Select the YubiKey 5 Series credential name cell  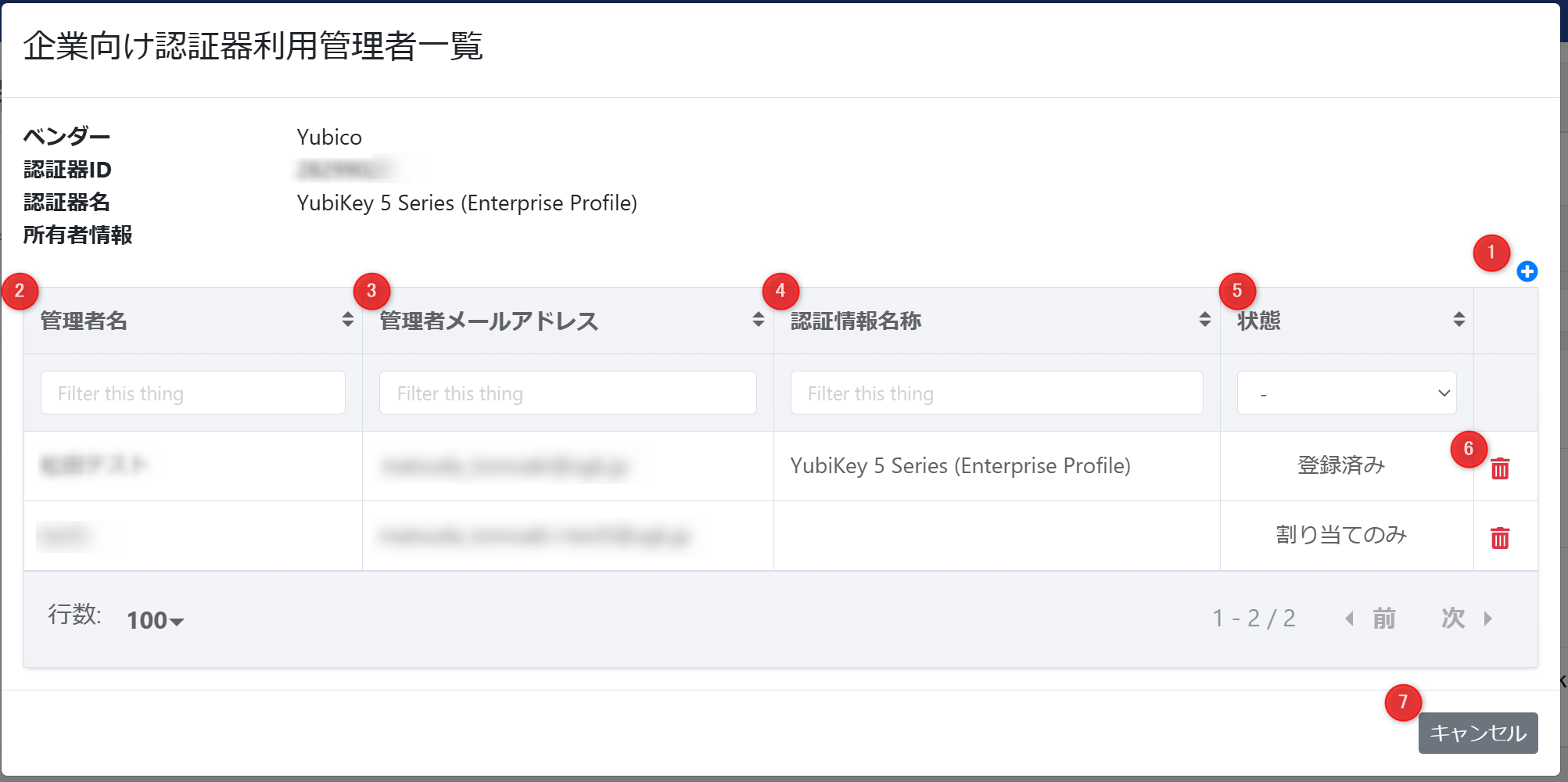[997, 466]
